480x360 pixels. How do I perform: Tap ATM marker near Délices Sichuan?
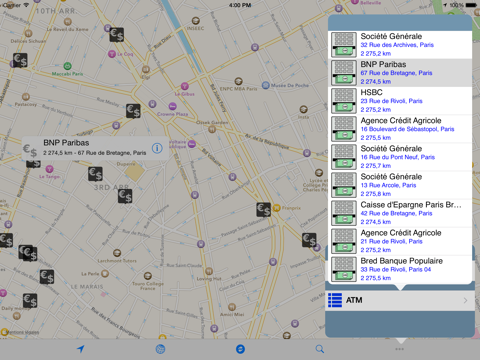coord(20,60)
